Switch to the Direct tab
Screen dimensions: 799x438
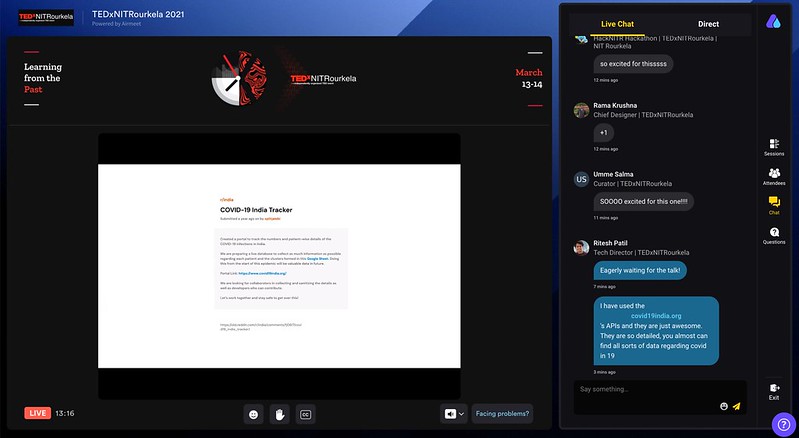pyautogui.click(x=708, y=24)
